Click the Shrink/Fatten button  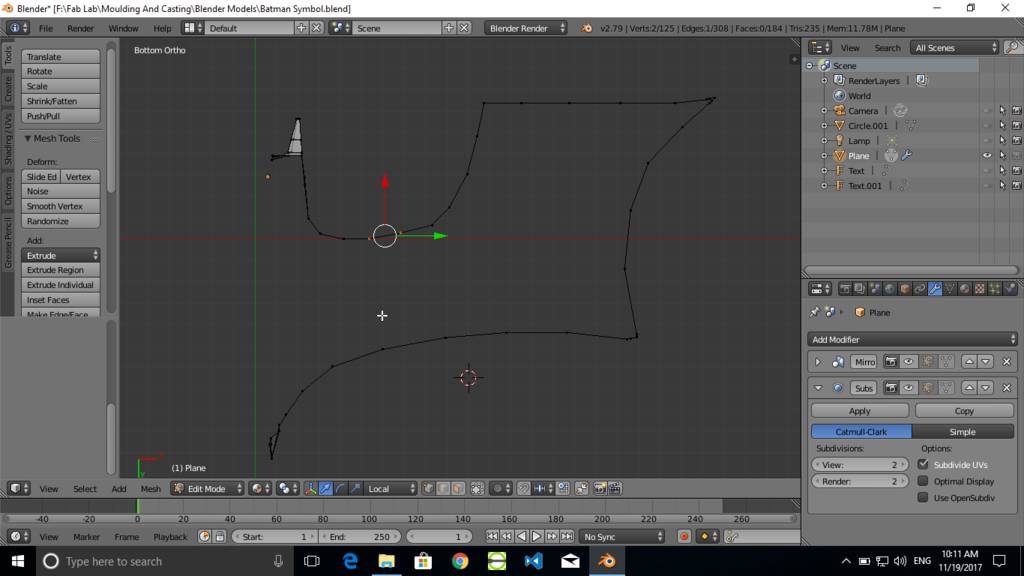pos(61,101)
